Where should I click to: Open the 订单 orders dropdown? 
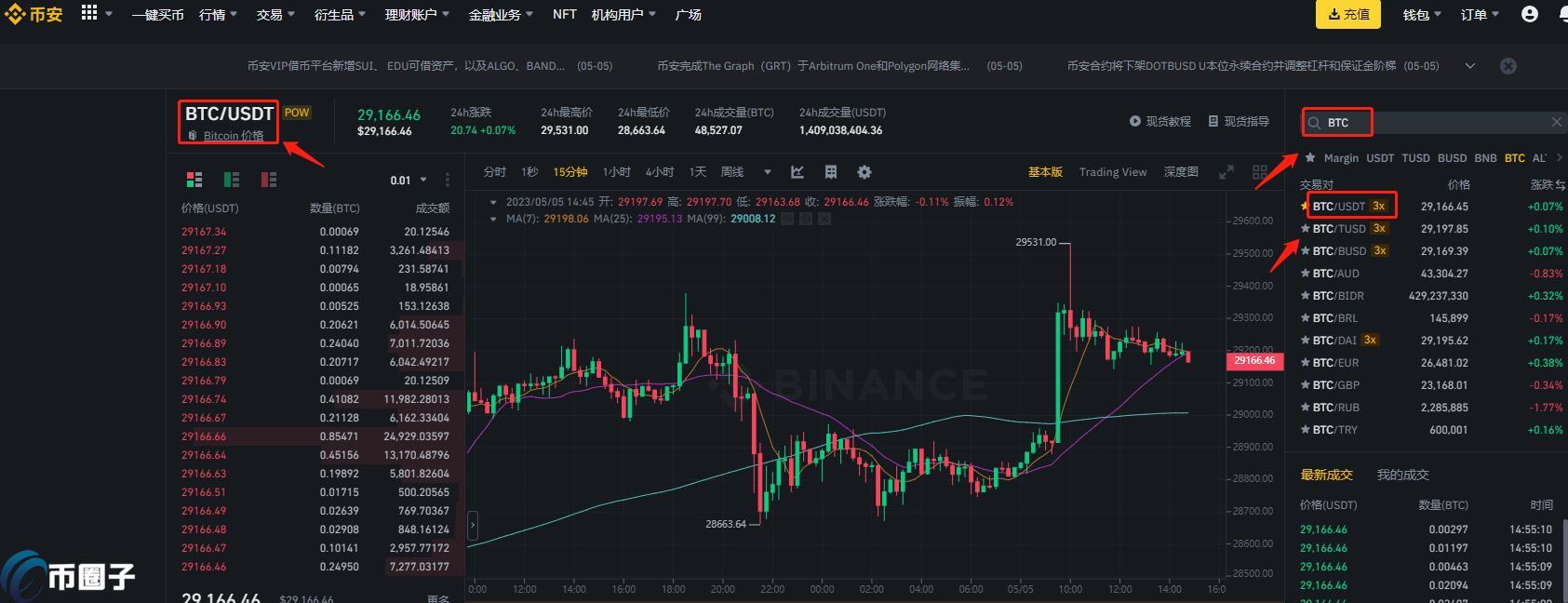[1480, 15]
